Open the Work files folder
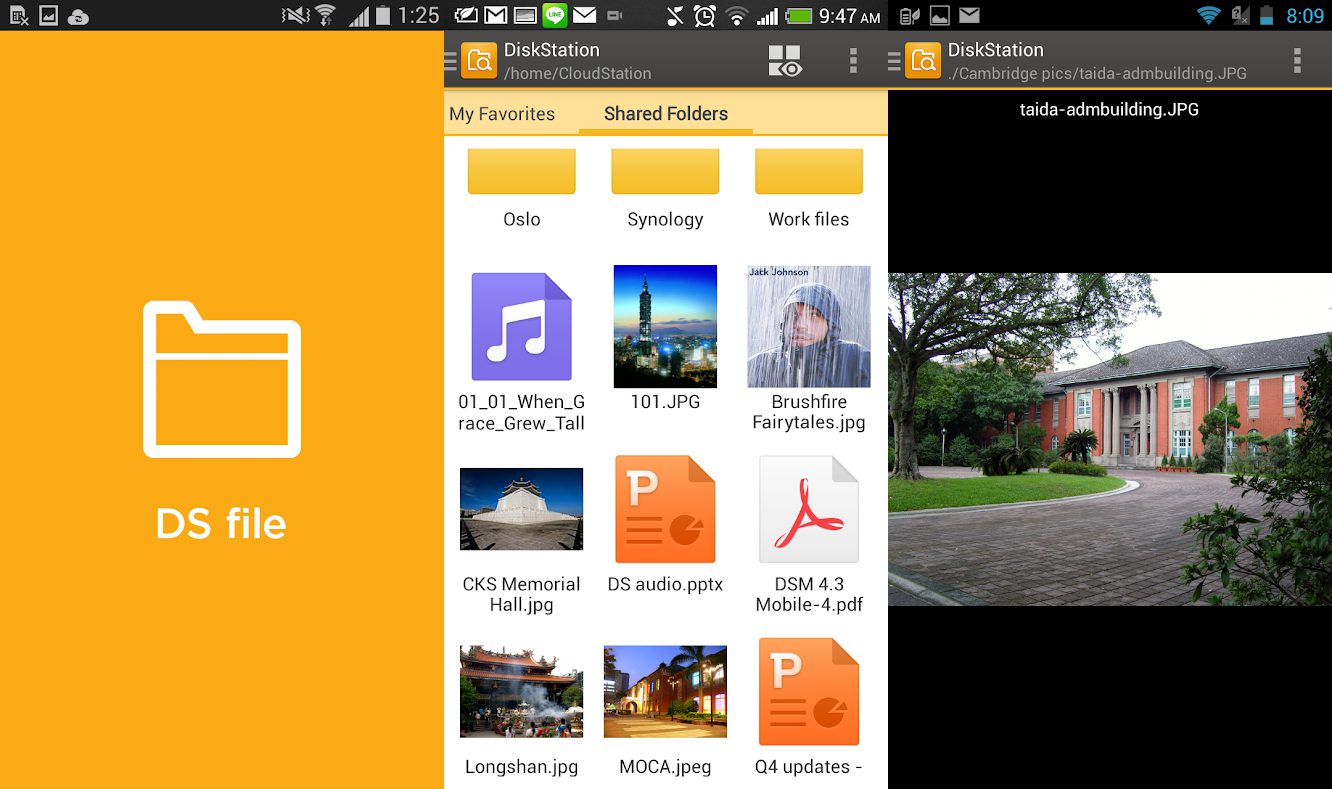 coord(808,172)
